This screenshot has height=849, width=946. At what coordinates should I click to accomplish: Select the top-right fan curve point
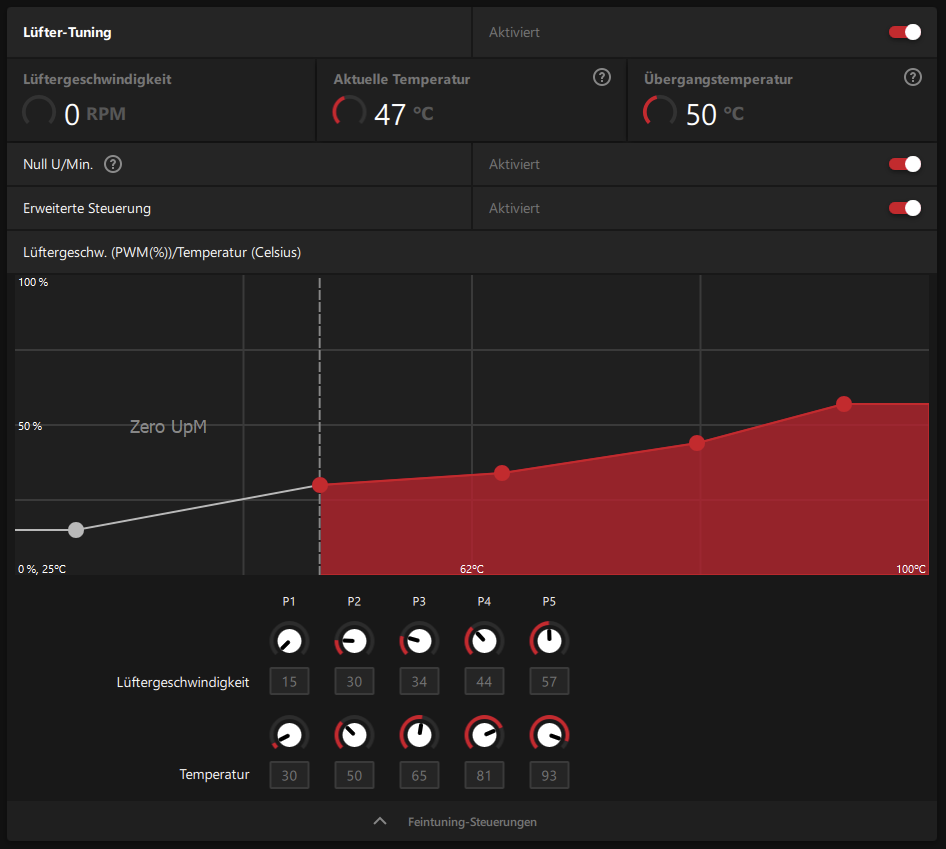(x=843, y=404)
